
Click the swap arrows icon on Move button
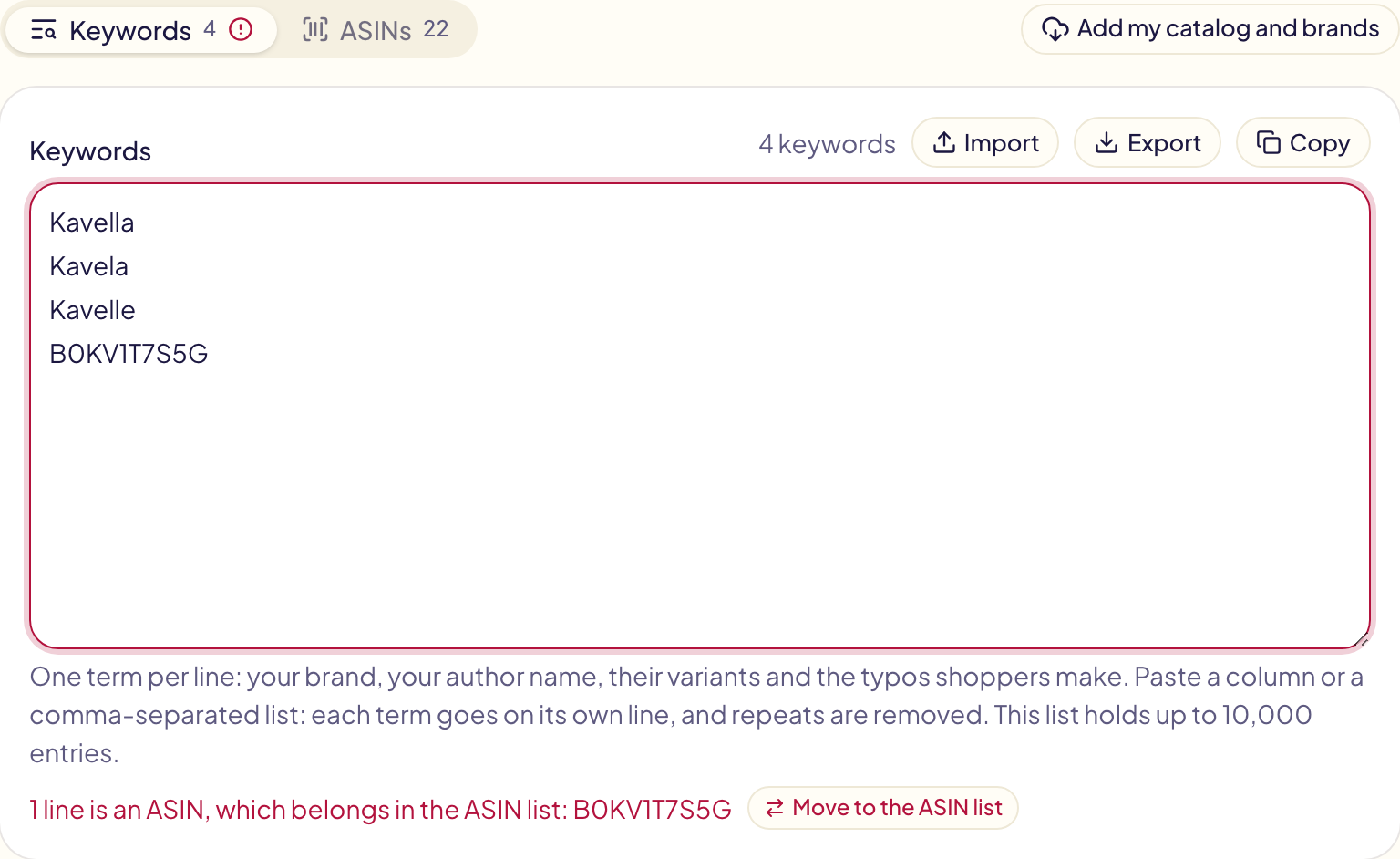[775, 808]
